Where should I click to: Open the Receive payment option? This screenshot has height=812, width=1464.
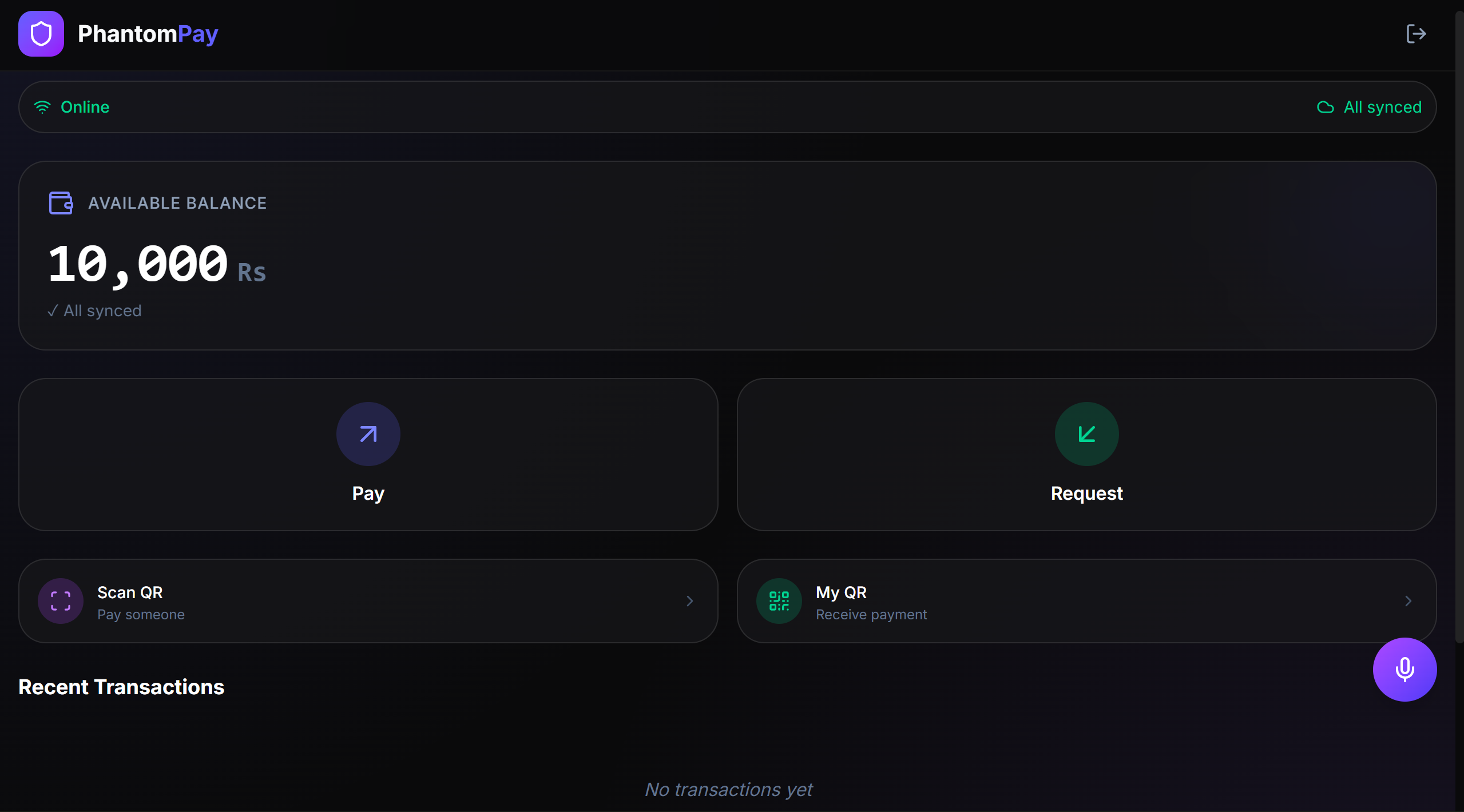[x=870, y=614]
